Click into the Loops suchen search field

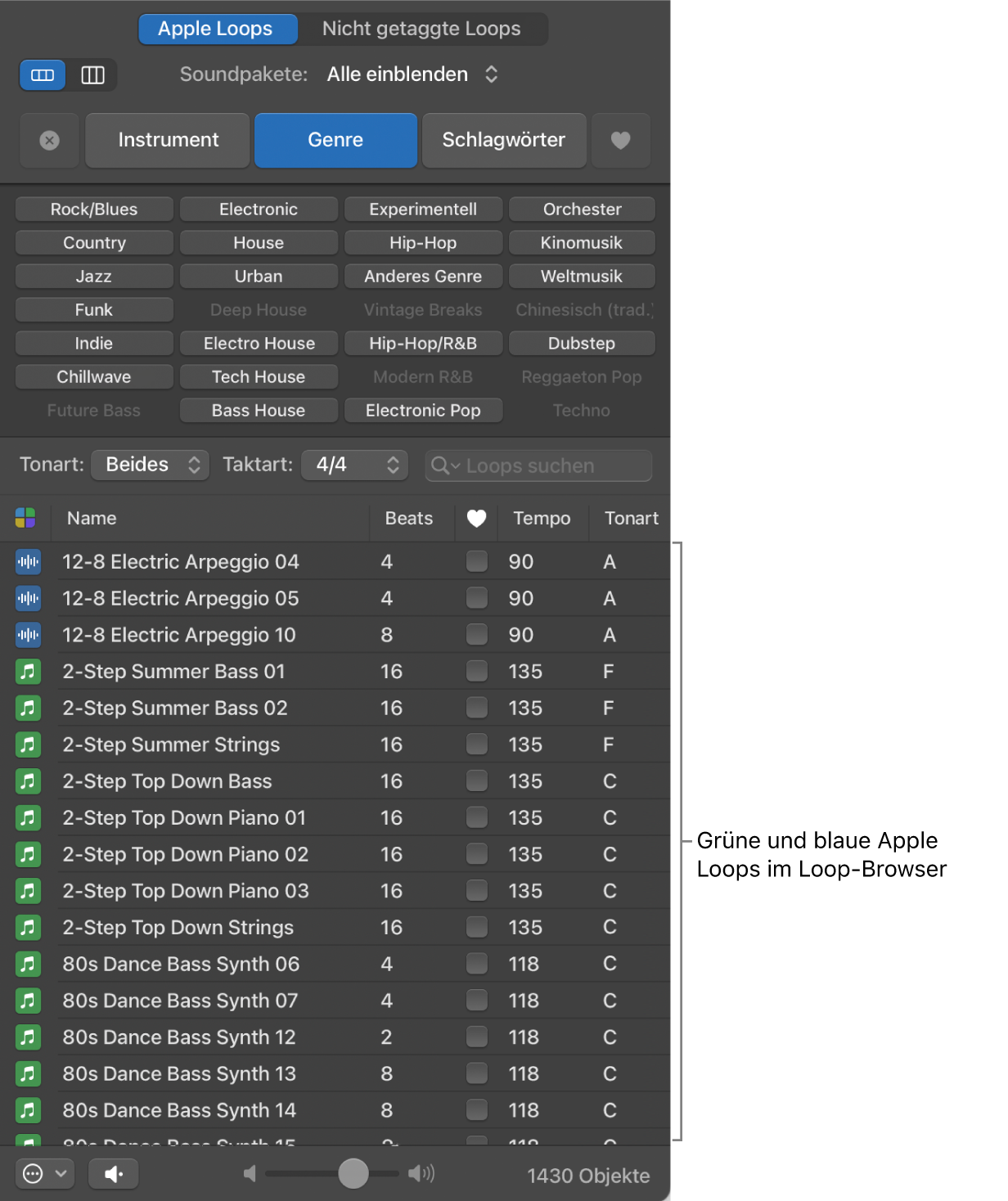pyautogui.click(x=538, y=466)
